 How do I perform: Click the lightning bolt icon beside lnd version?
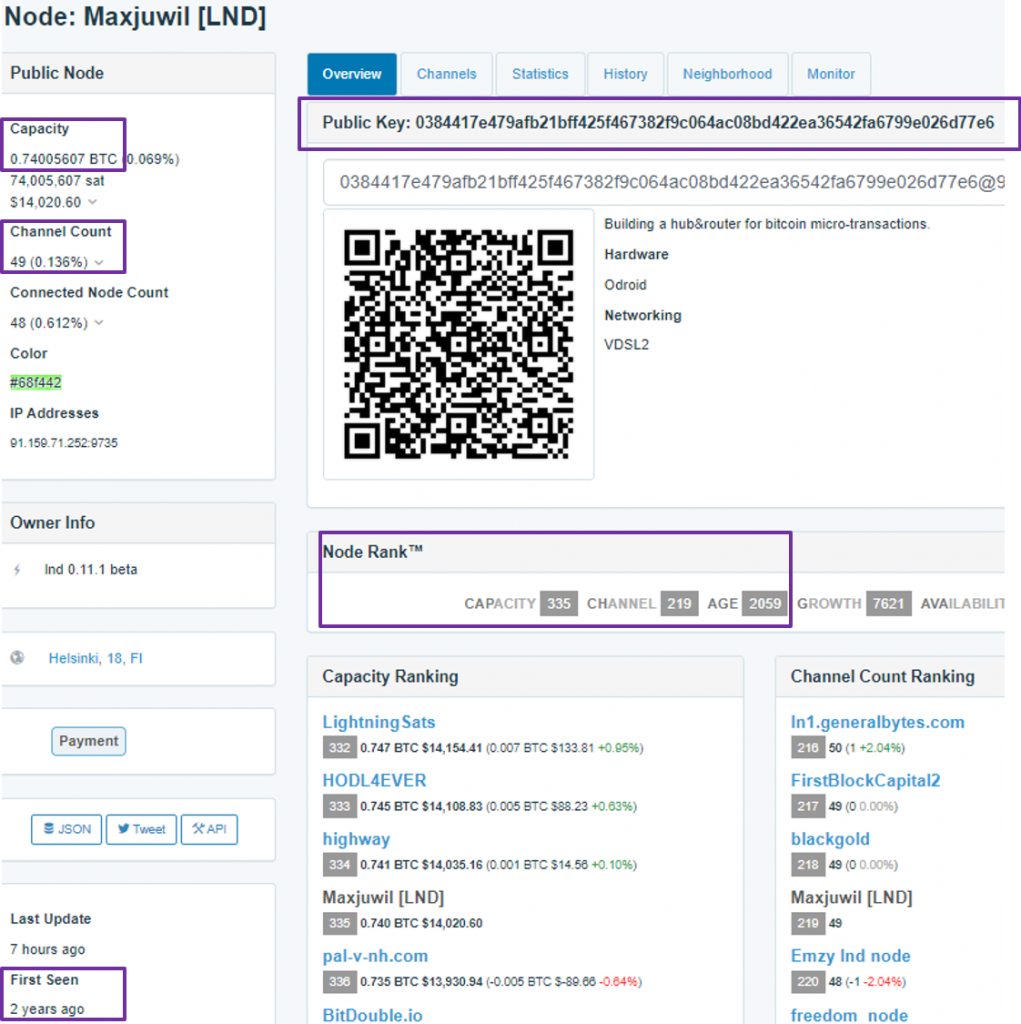pos(17,569)
